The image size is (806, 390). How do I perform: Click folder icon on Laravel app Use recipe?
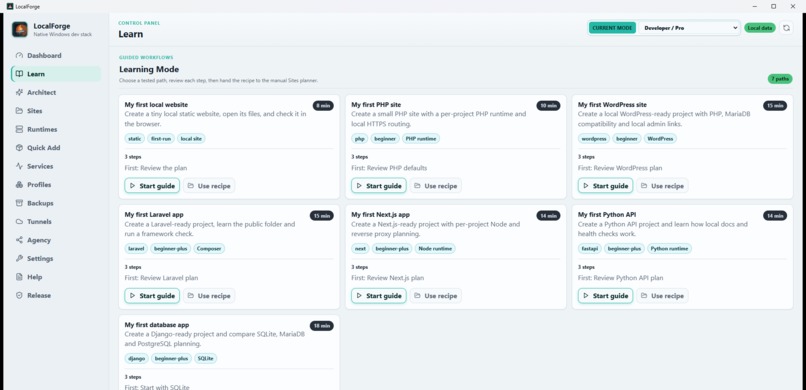click(191, 295)
